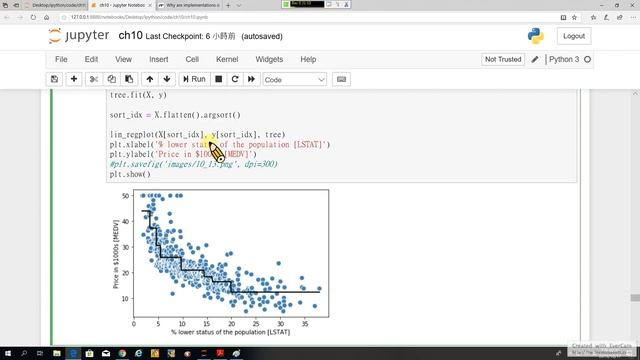The width and height of the screenshot is (640, 360).
Task: Cut selected cells with the scissors icon
Action: coord(94,79)
